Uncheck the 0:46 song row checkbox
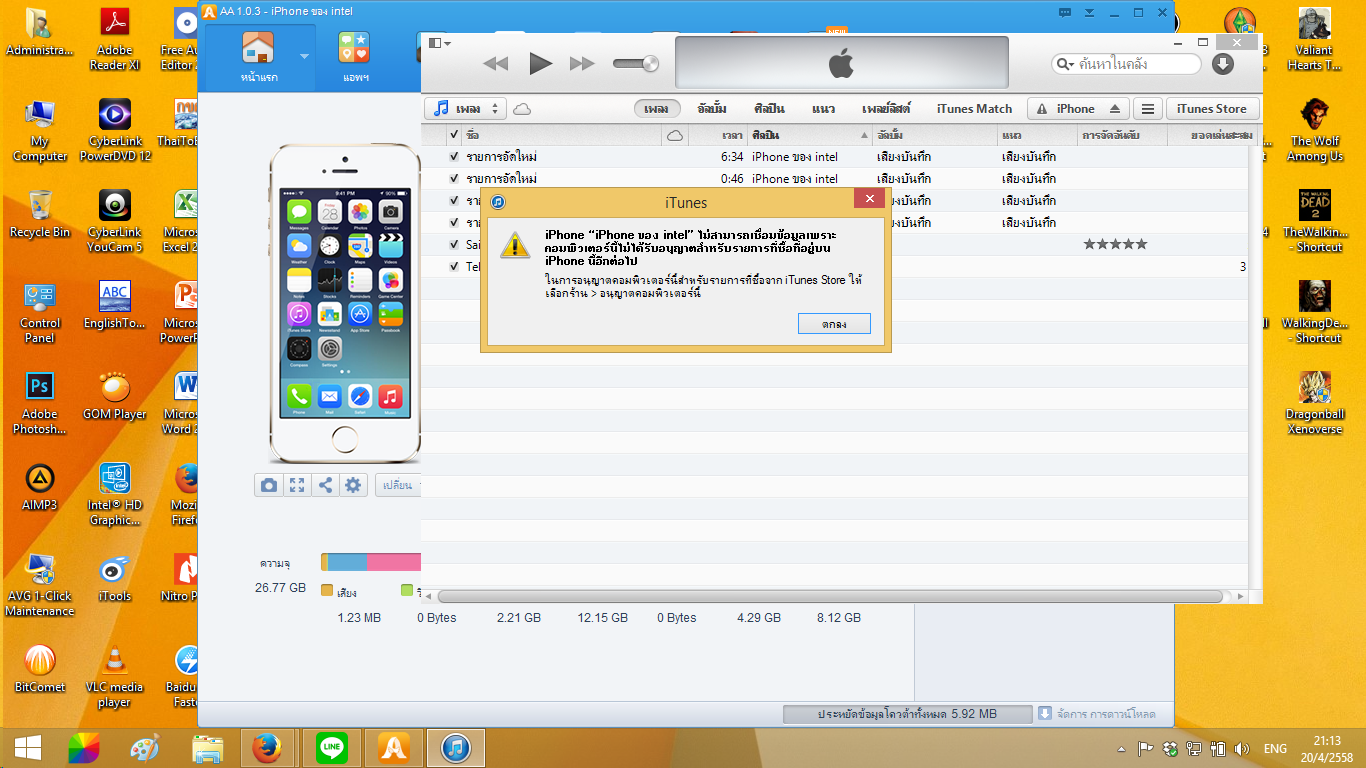The width and height of the screenshot is (1366, 768). 454,179
